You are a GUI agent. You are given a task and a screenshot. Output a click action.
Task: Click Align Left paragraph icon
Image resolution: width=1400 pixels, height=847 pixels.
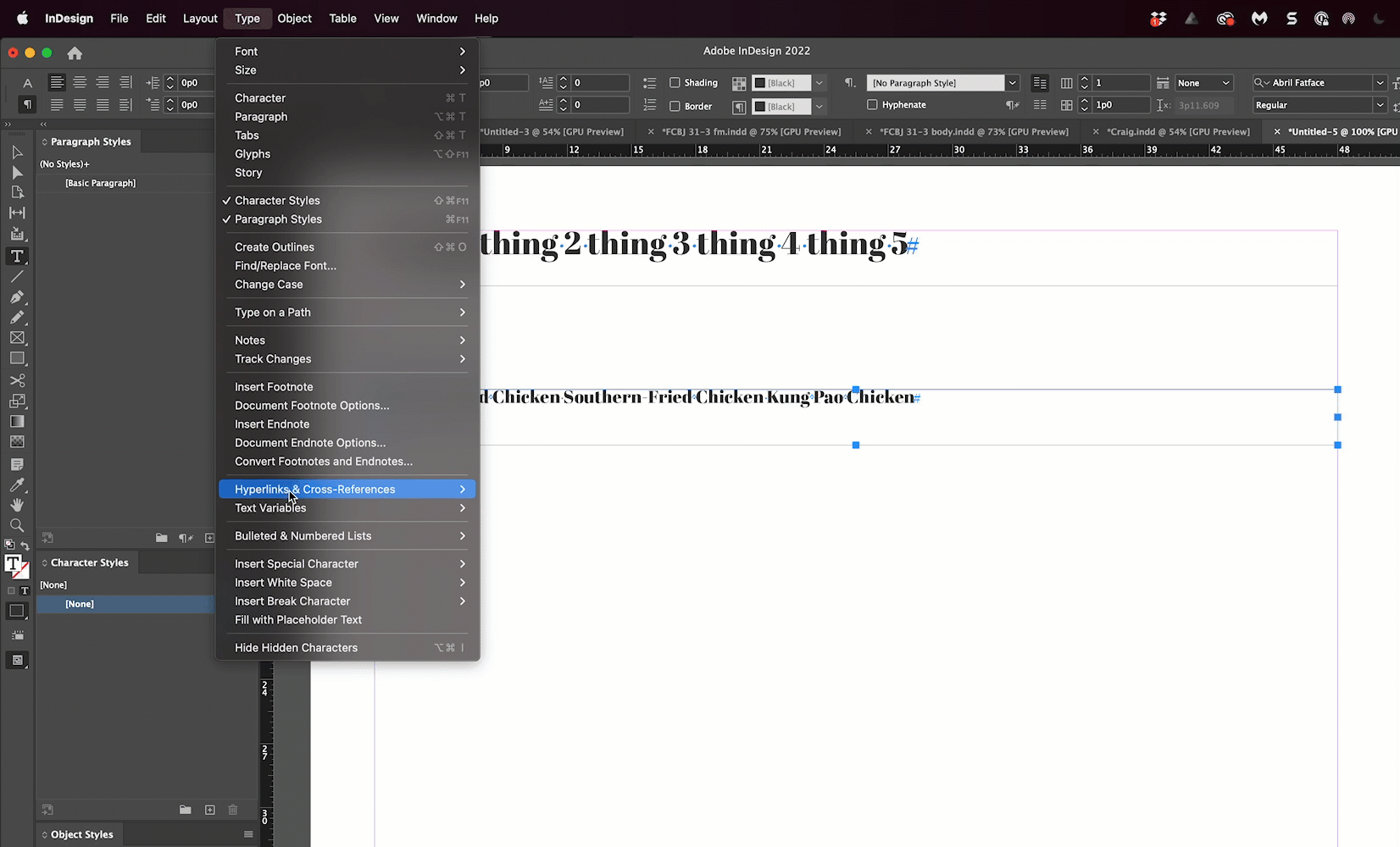pyautogui.click(x=57, y=82)
